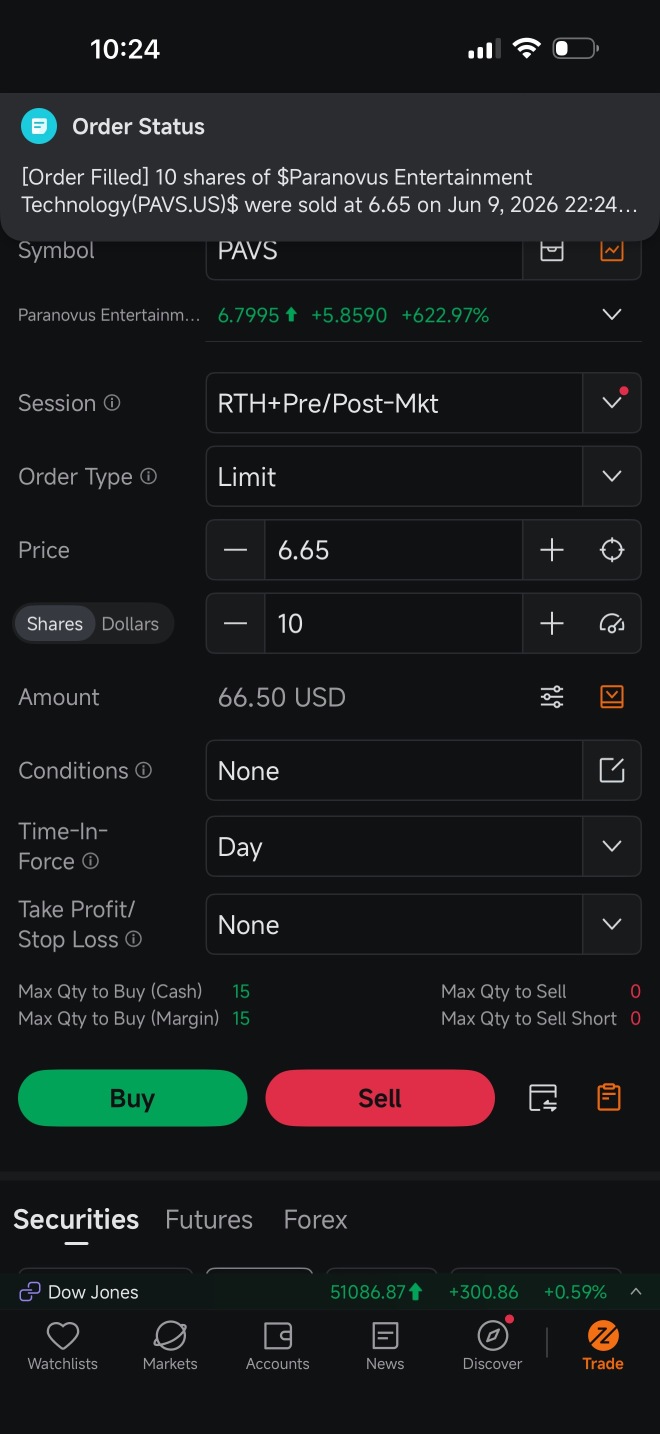Expand the Paranovus quote details chevron

(x=612, y=315)
